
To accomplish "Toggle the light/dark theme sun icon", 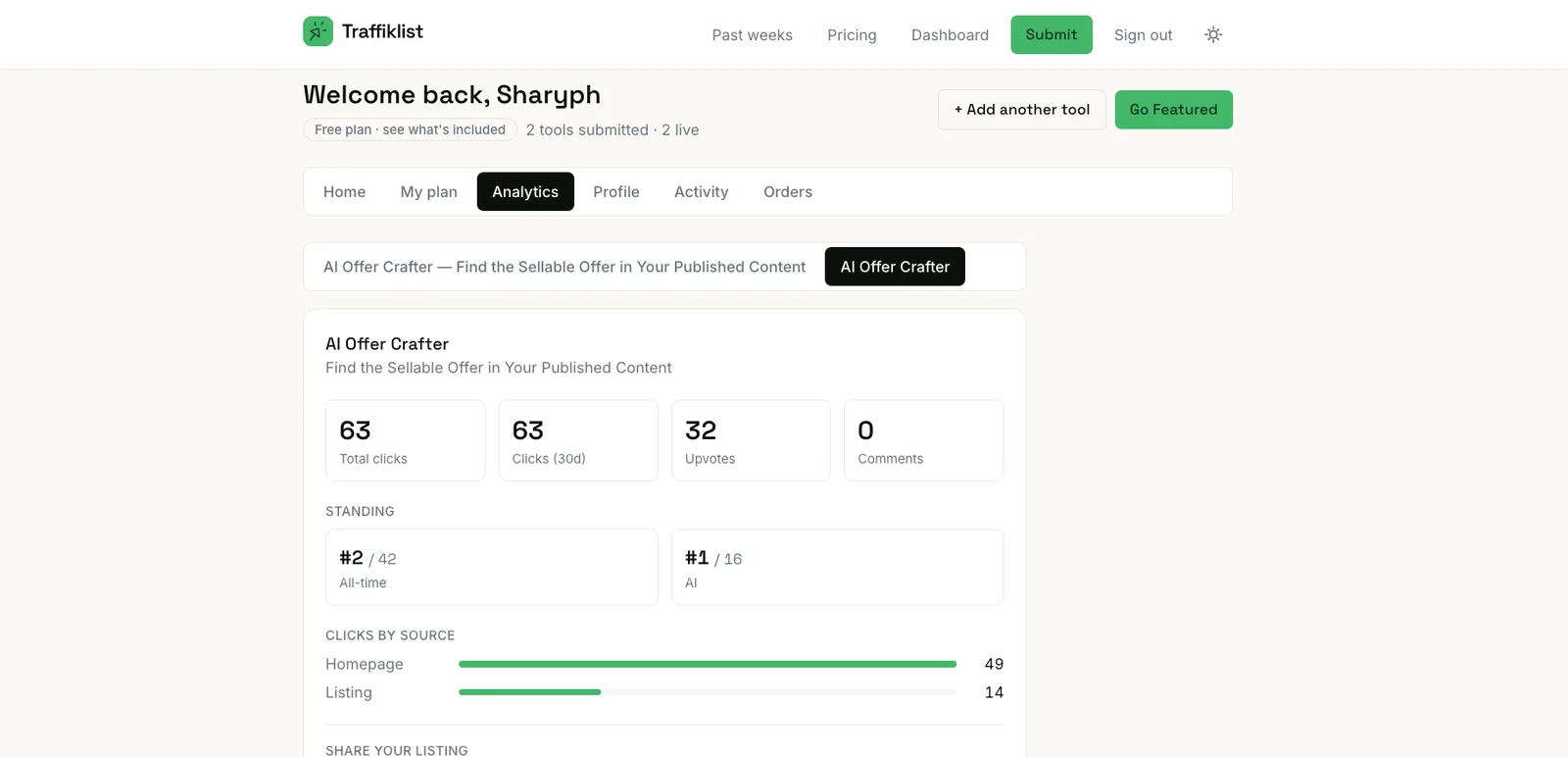I will (x=1213, y=34).
